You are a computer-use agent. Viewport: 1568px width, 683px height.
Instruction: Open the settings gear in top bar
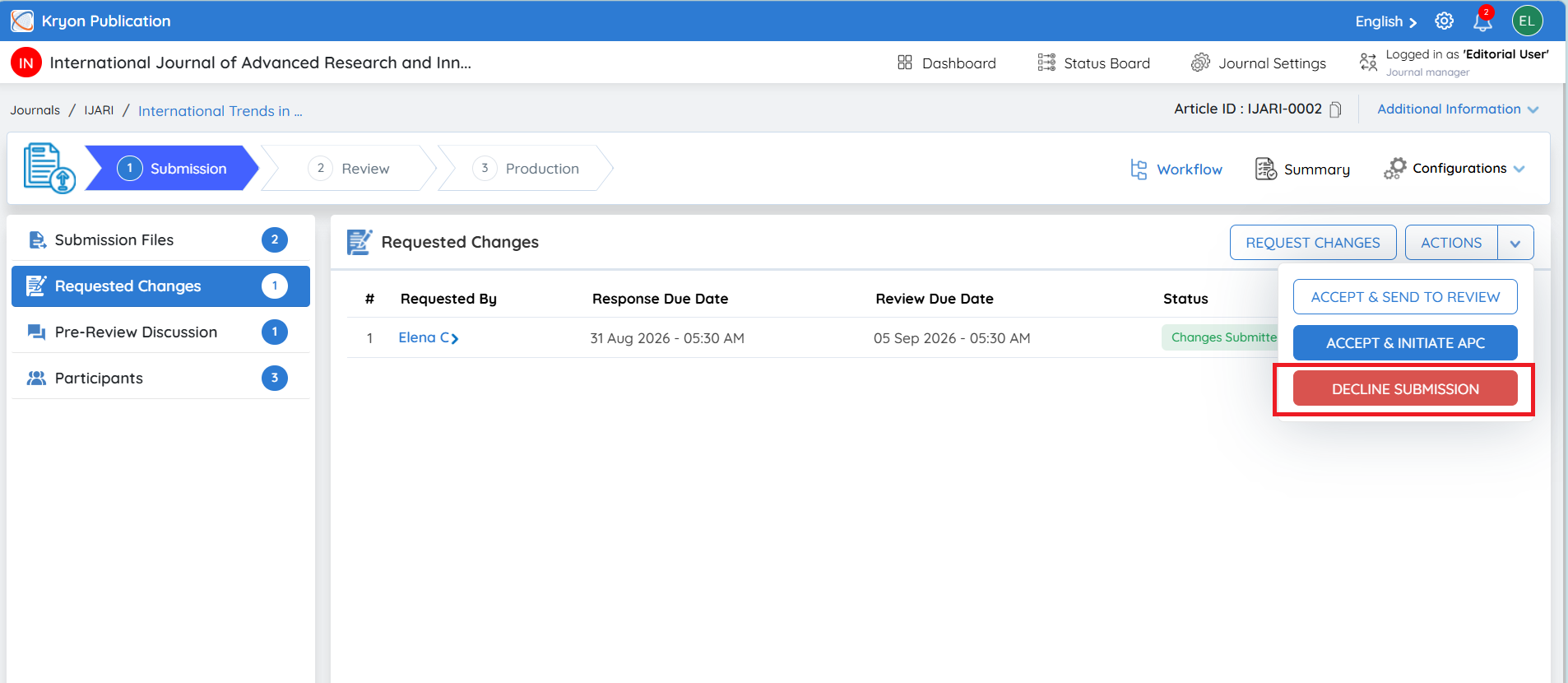tap(1445, 21)
